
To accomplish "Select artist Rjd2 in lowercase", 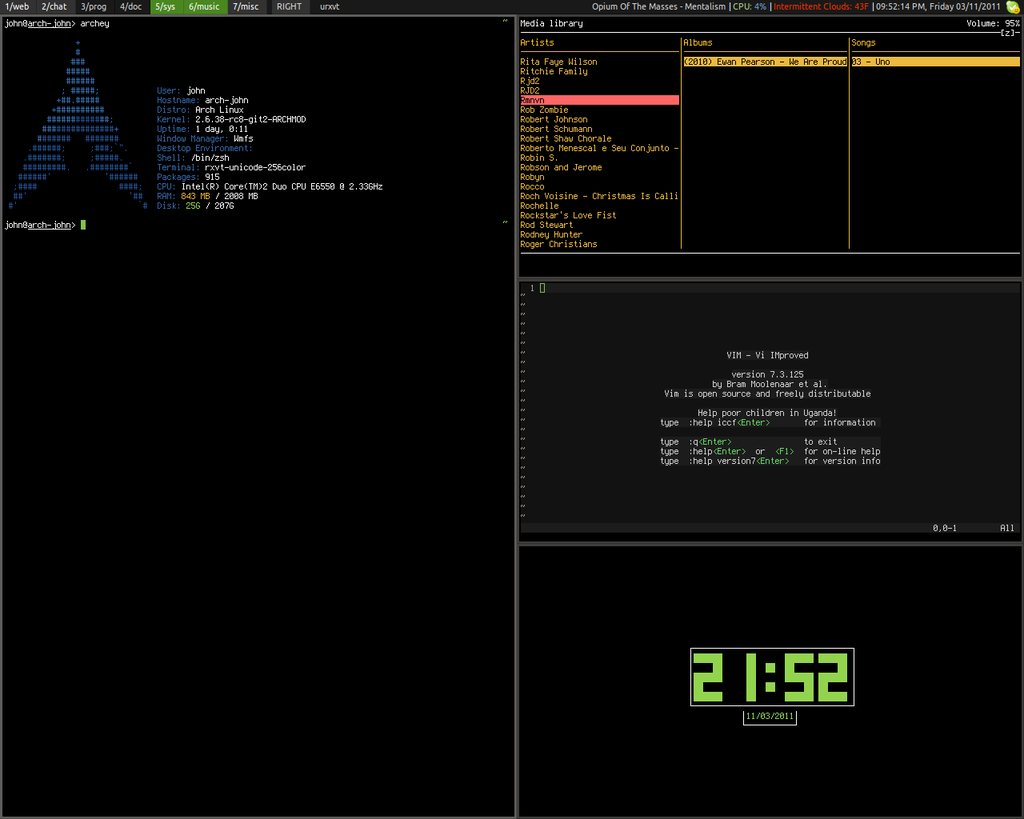I will (x=530, y=81).
